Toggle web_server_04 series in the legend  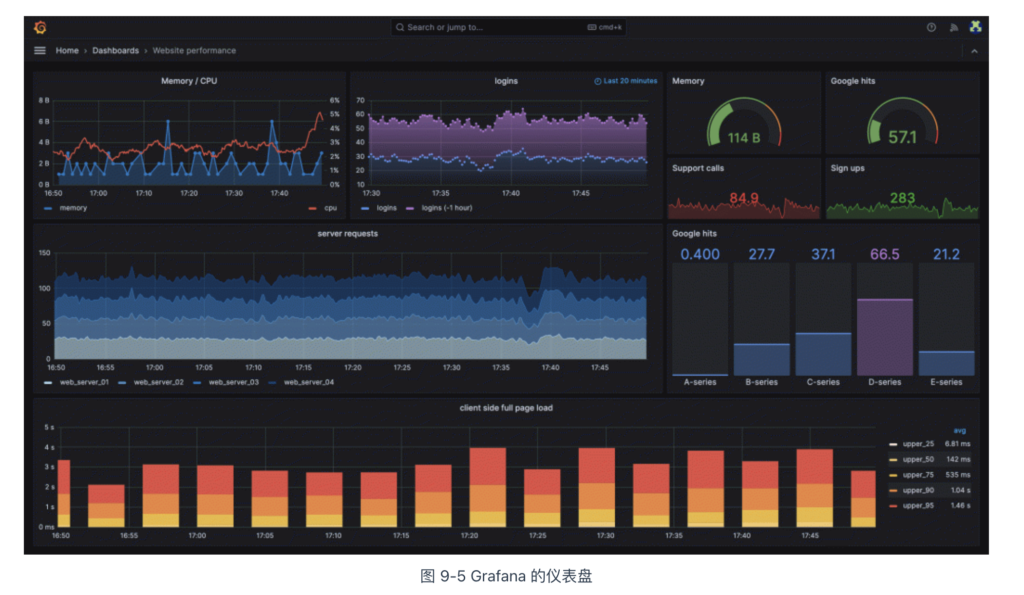coord(309,382)
